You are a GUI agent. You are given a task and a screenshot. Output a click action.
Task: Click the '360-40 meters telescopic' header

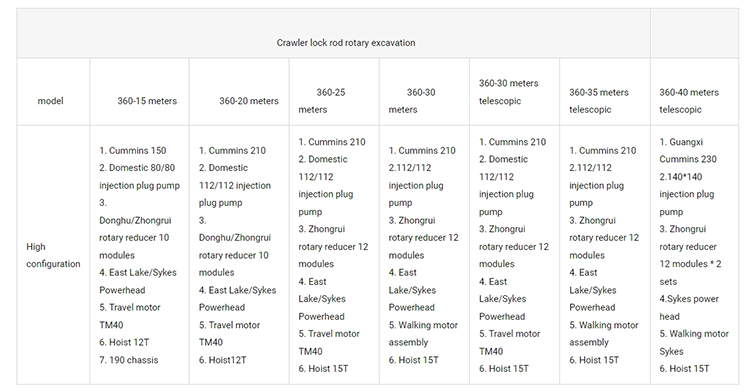point(689,101)
